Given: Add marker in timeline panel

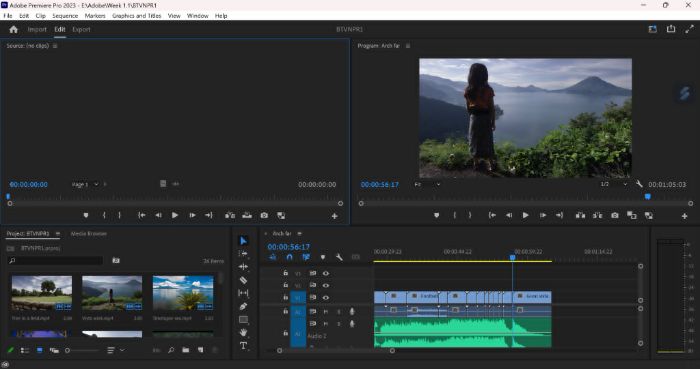Looking at the screenshot, I should pos(323,257).
